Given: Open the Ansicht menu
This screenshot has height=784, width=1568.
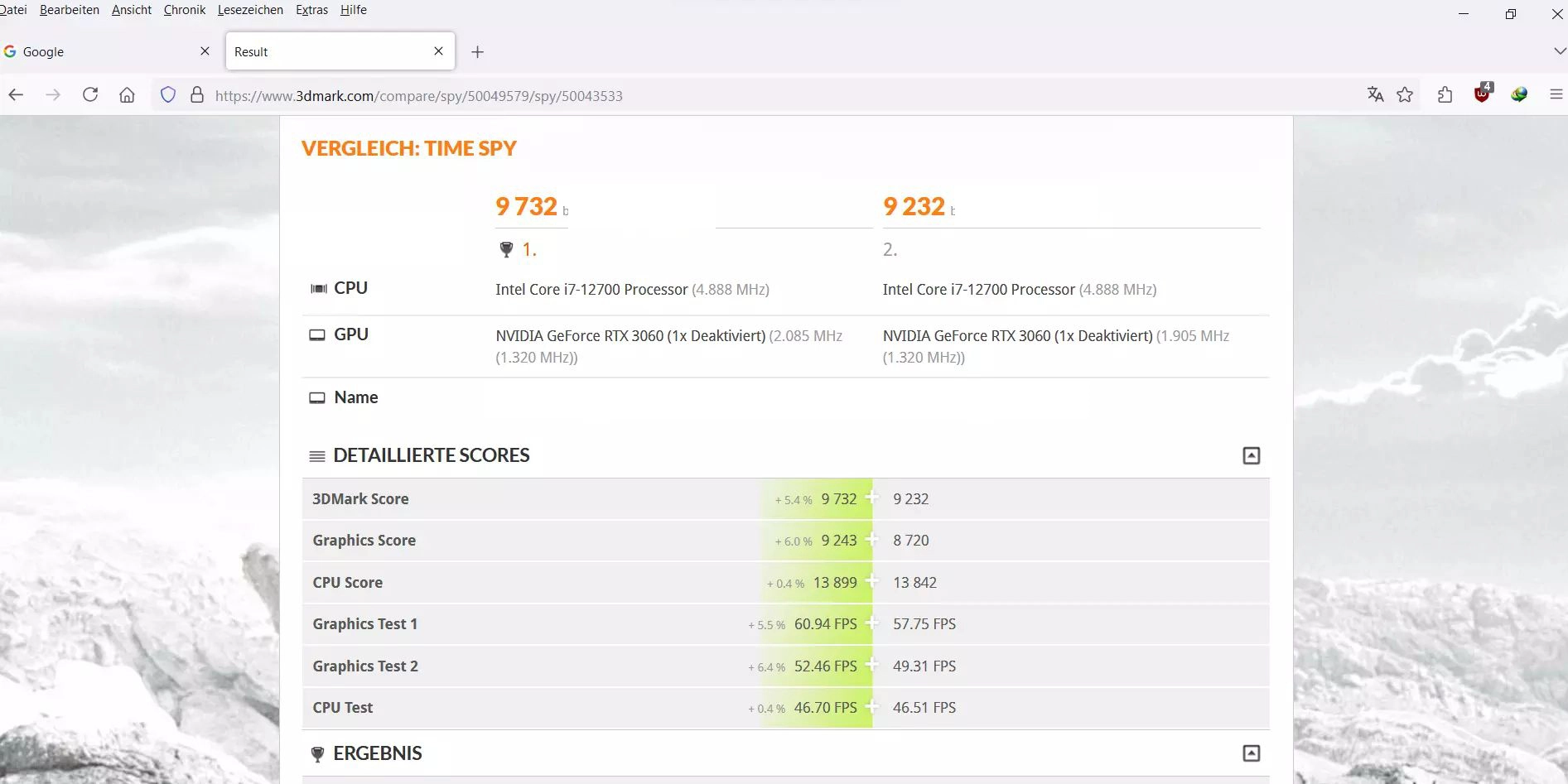Looking at the screenshot, I should 132,10.
